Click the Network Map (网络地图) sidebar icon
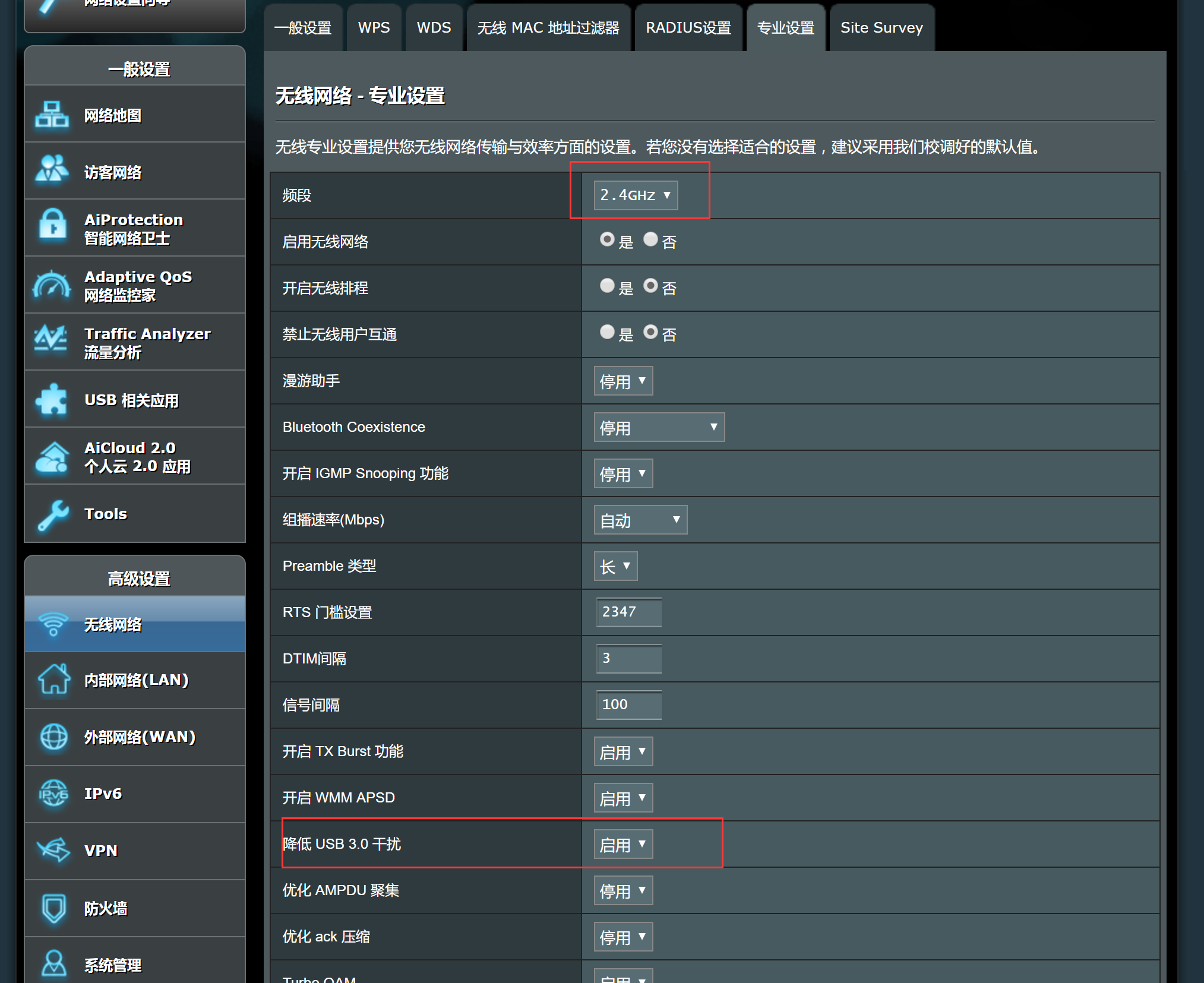Screen dimensions: 1204x983 tap(52, 115)
